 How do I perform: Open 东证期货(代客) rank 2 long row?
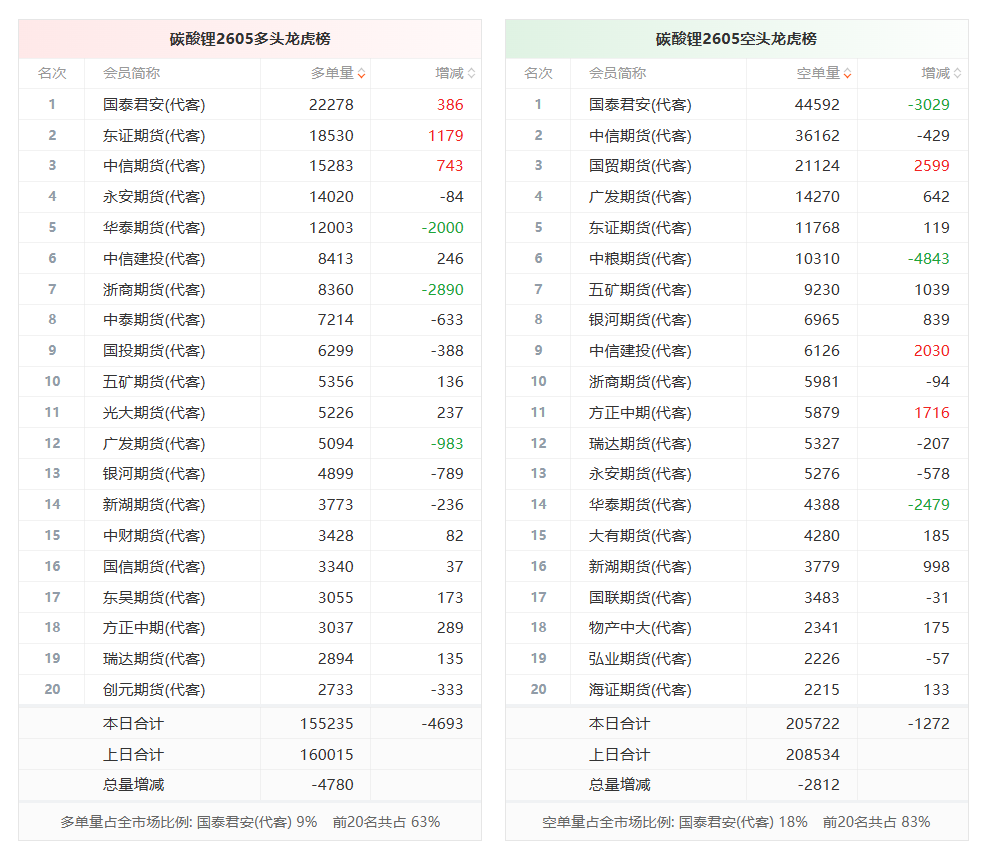click(x=250, y=135)
